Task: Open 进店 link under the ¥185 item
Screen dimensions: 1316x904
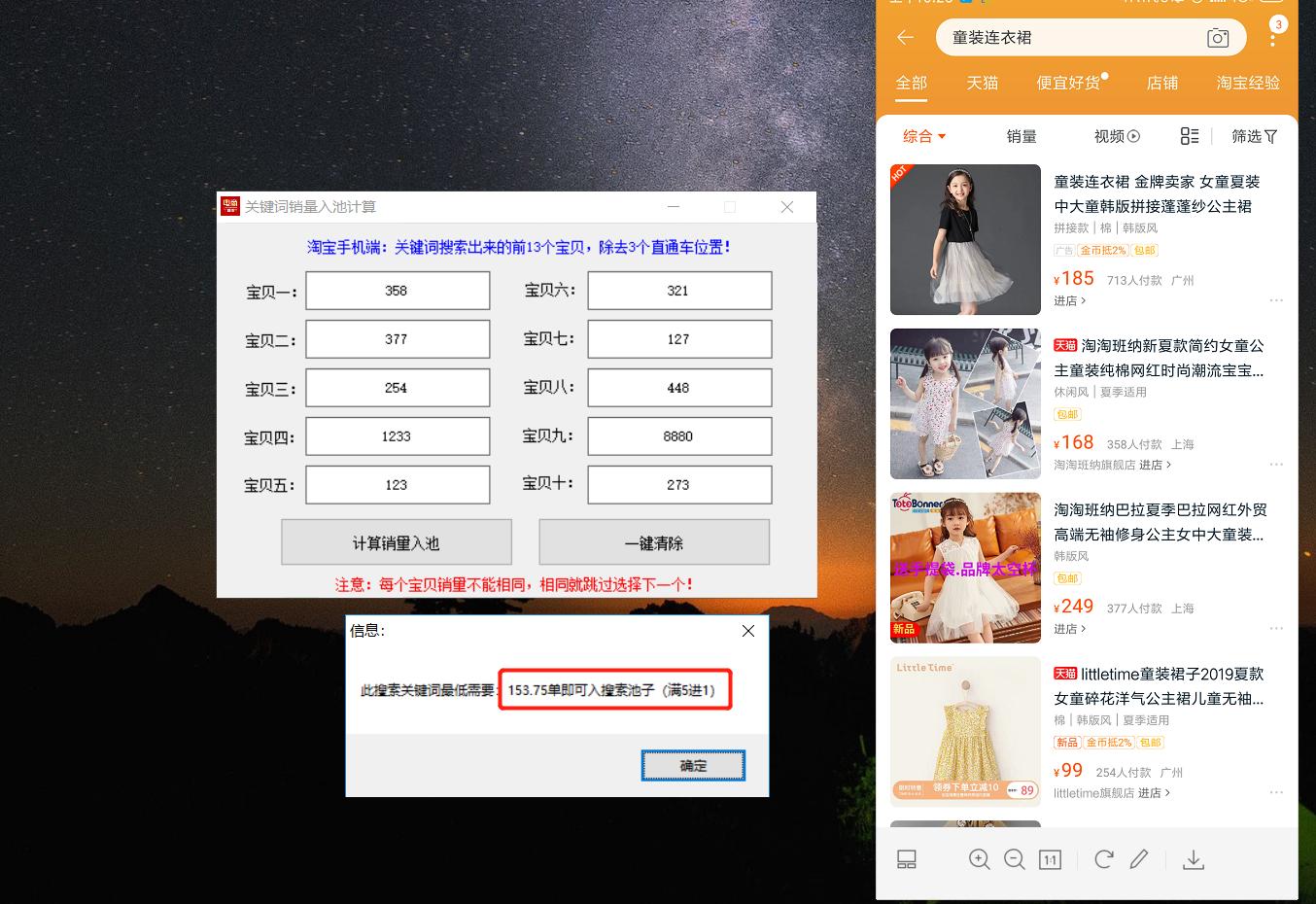Action: [1070, 301]
